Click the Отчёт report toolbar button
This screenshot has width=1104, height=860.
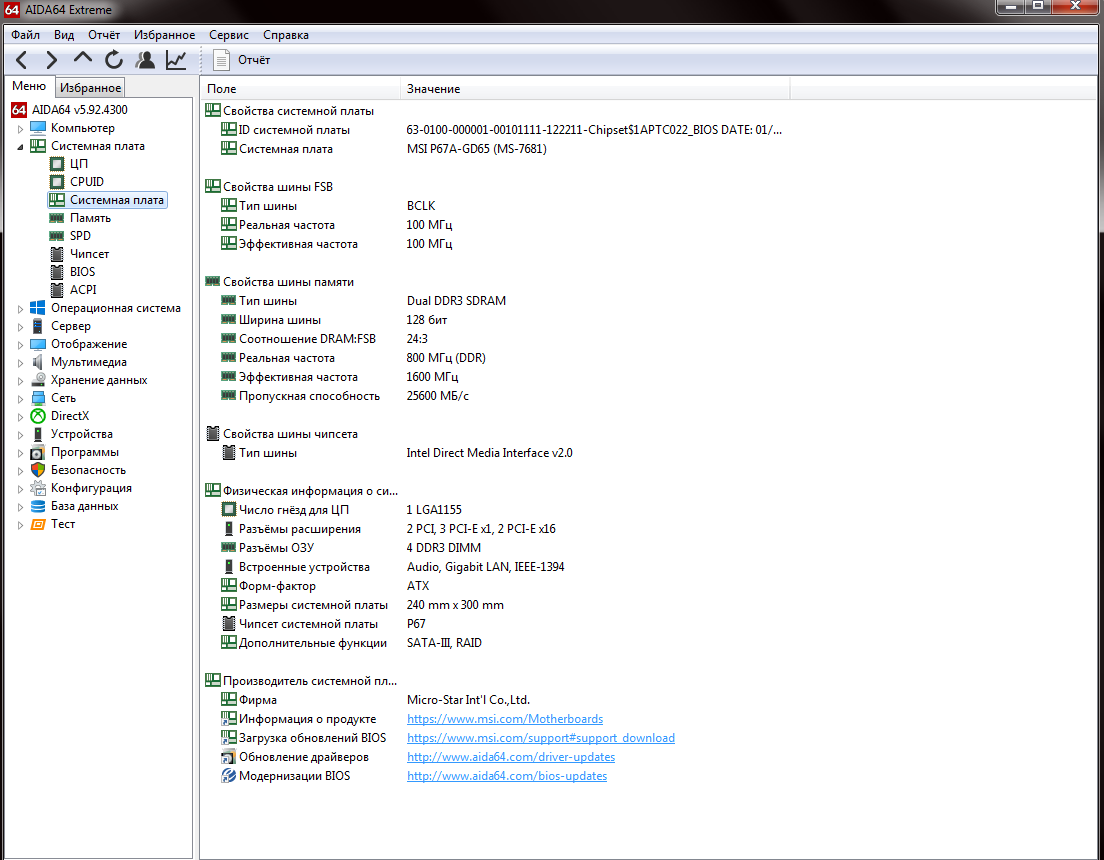click(x=242, y=61)
